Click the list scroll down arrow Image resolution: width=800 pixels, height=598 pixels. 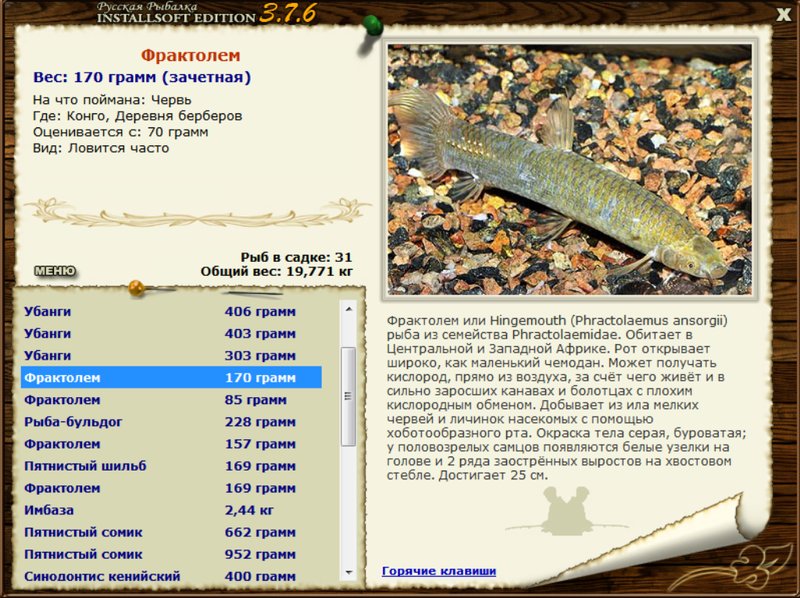click(x=349, y=572)
